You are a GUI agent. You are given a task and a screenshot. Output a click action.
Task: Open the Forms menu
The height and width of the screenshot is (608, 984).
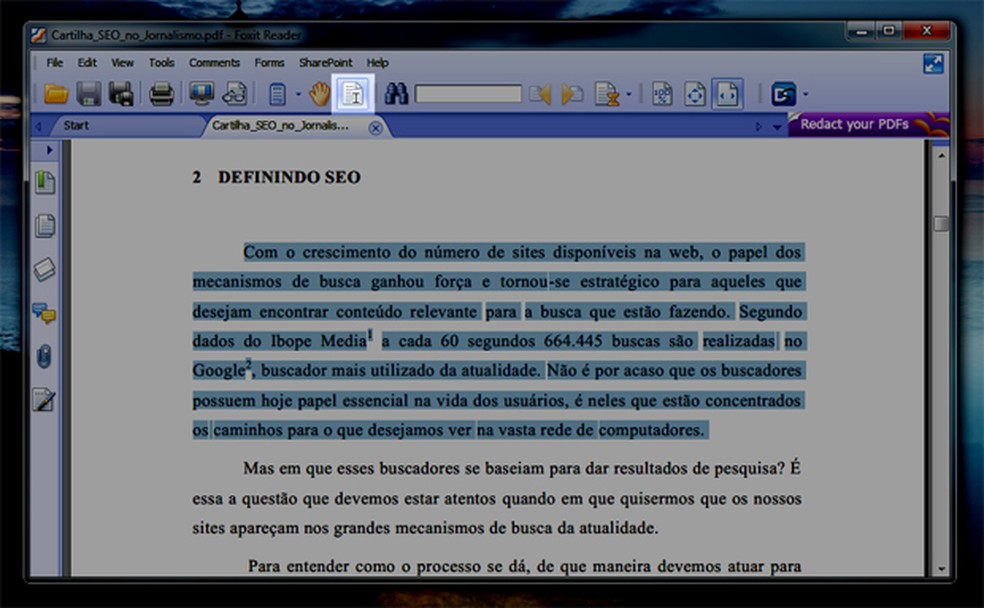269,63
